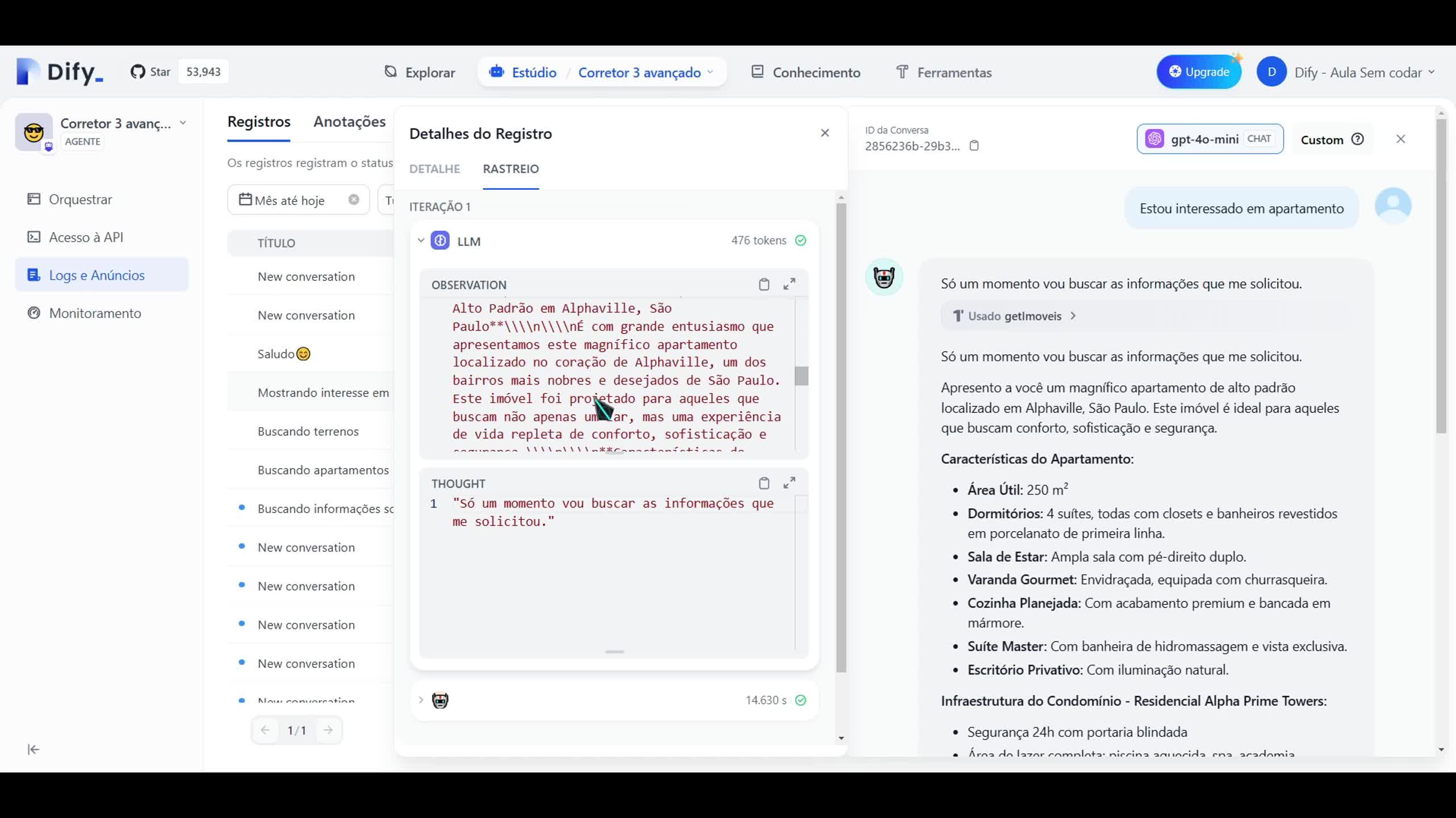This screenshot has width=1456, height=818.
Task: Go to next page of log records
Action: [x=328, y=730]
